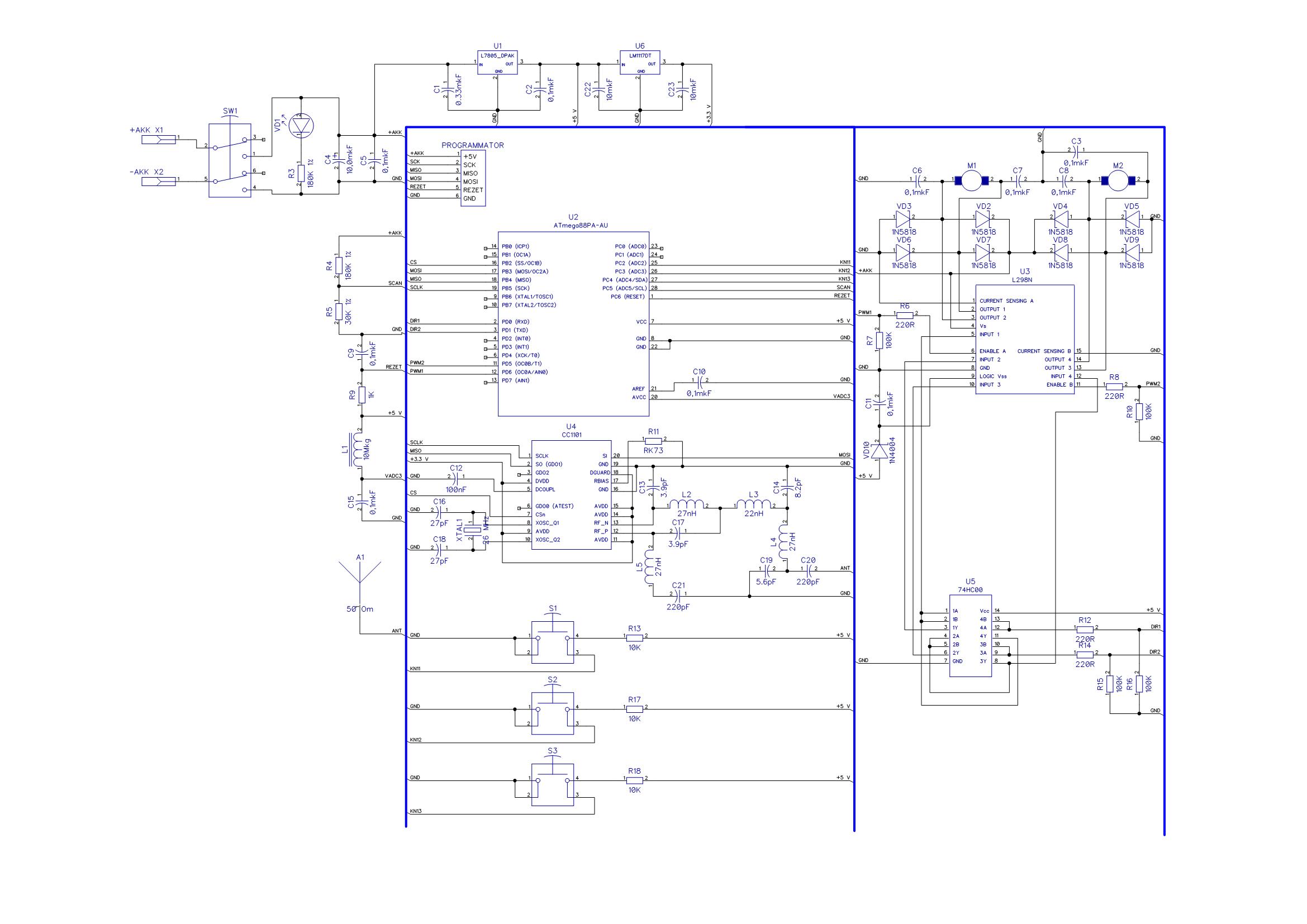Click the L1 inductor coil symbol
This screenshot has height=924, width=1307.
pyautogui.click(x=358, y=450)
